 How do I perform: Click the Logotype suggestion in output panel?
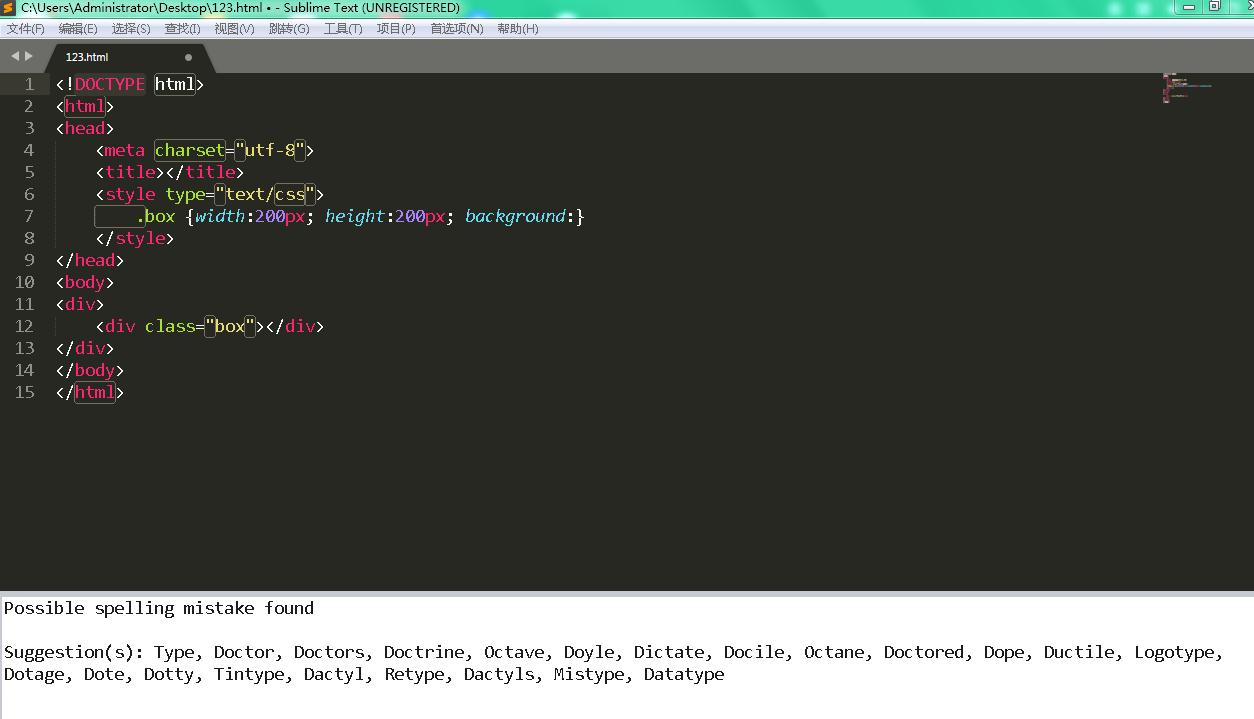coord(1174,652)
